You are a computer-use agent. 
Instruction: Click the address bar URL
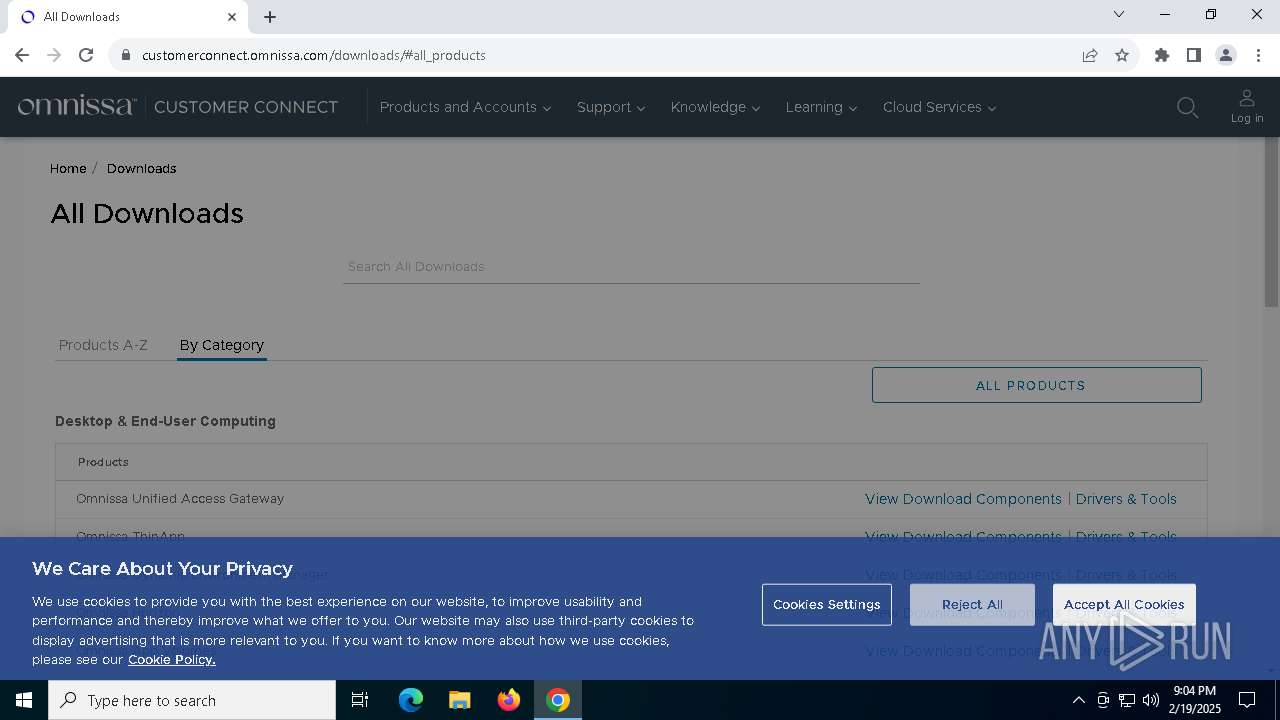click(314, 55)
